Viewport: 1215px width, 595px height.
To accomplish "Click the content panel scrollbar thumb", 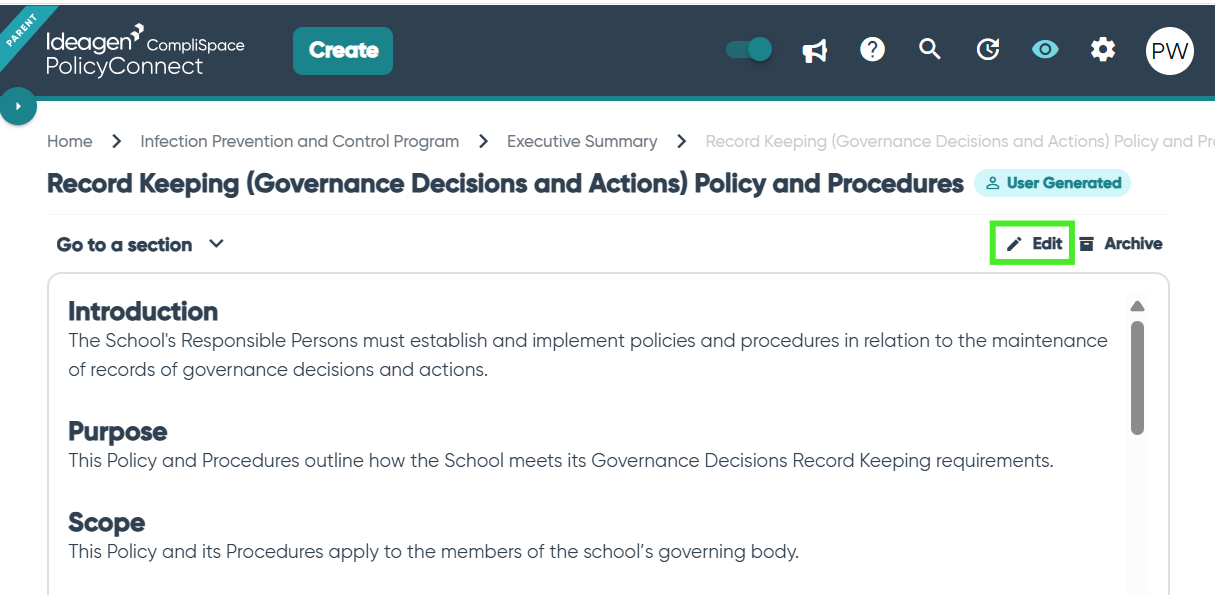I will pos(1137,377).
